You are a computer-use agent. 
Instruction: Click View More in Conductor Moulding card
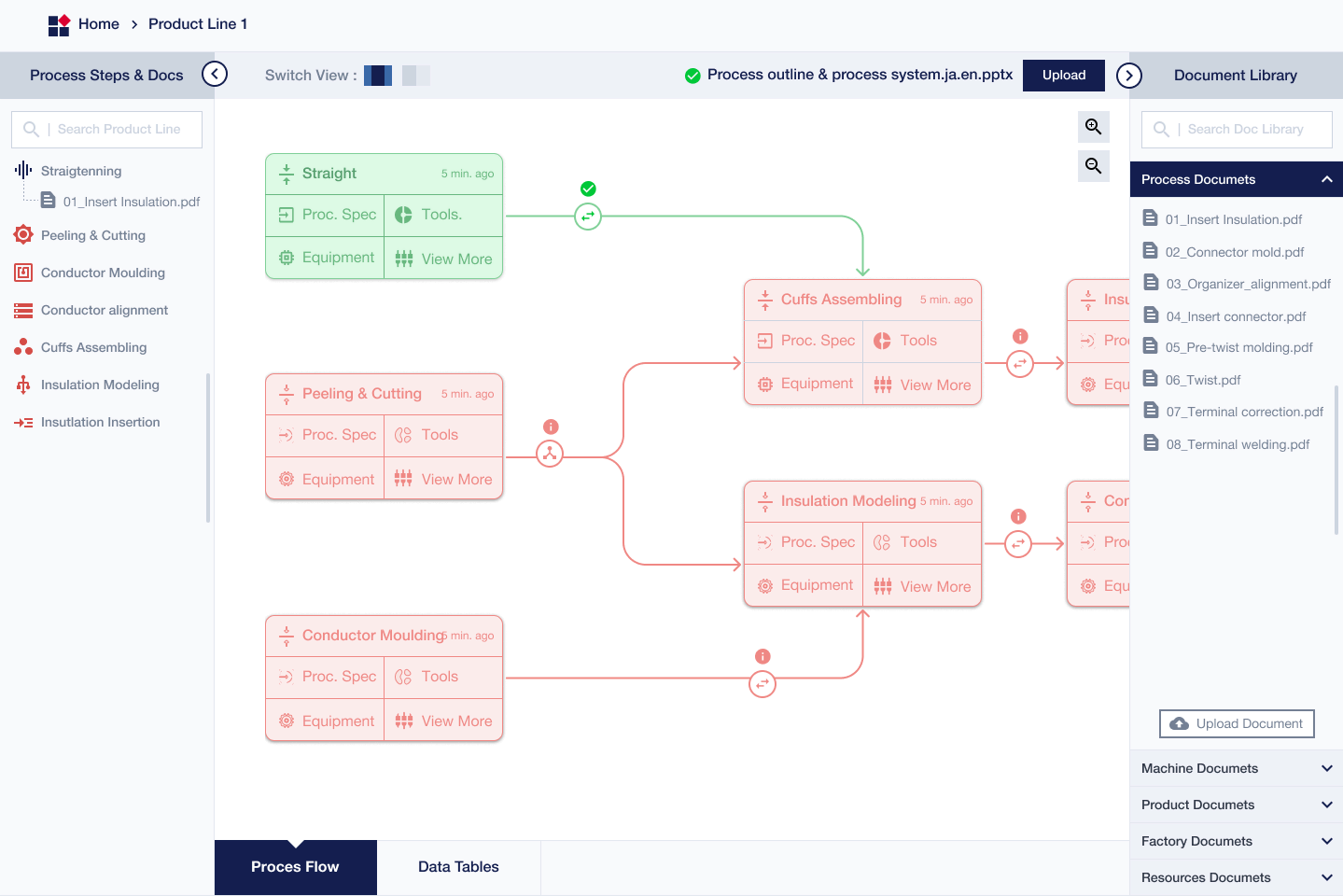tap(444, 721)
